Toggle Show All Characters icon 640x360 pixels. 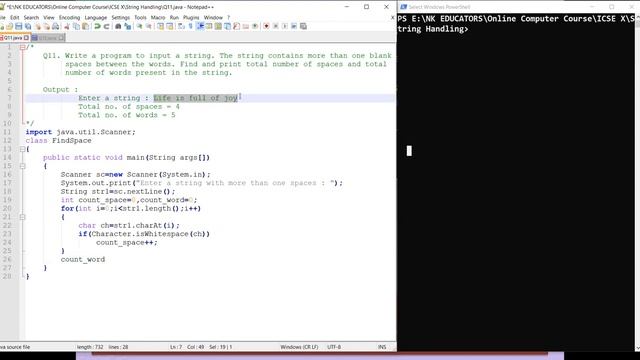coord(190,27)
